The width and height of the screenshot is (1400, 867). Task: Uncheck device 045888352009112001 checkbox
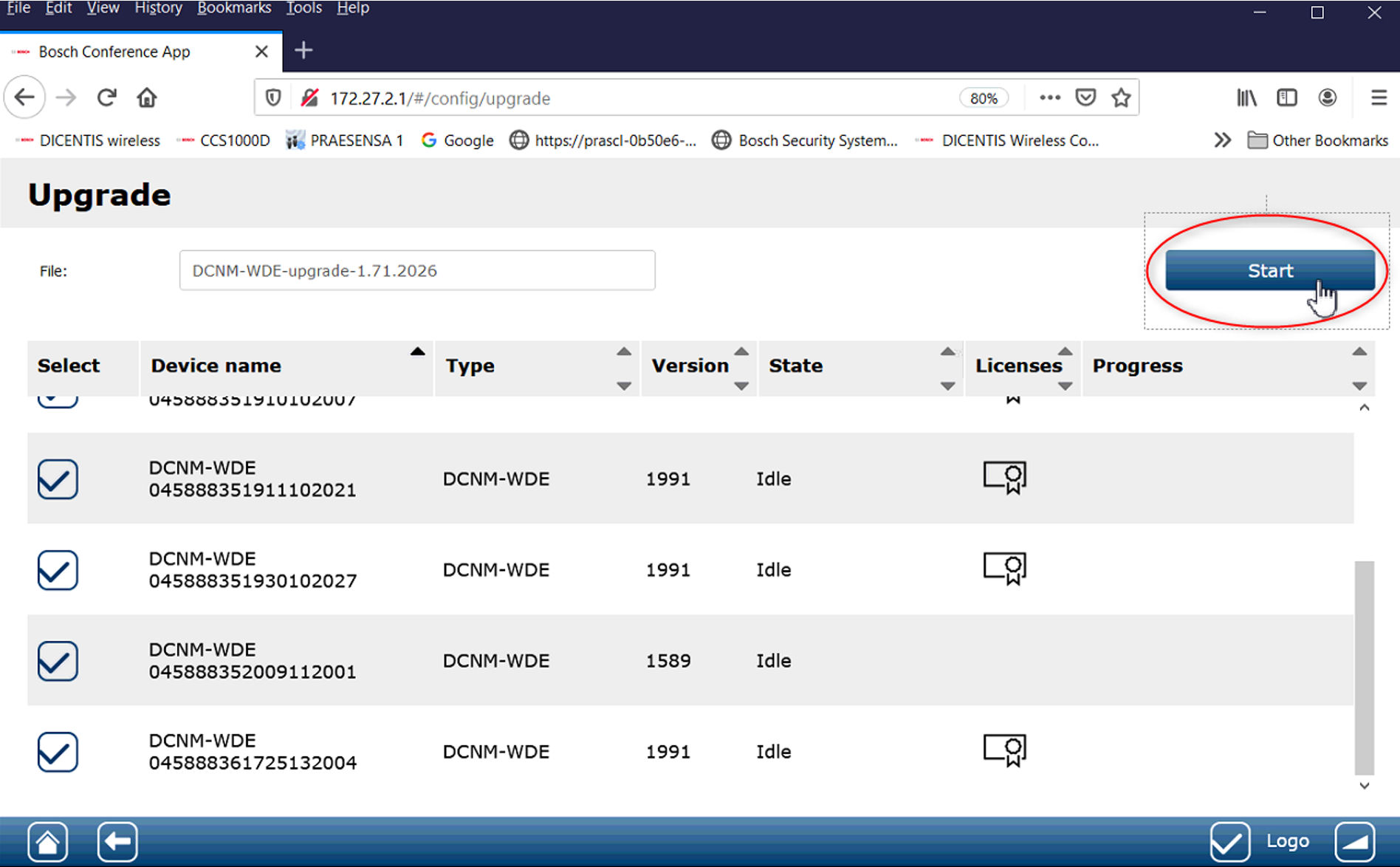58,661
